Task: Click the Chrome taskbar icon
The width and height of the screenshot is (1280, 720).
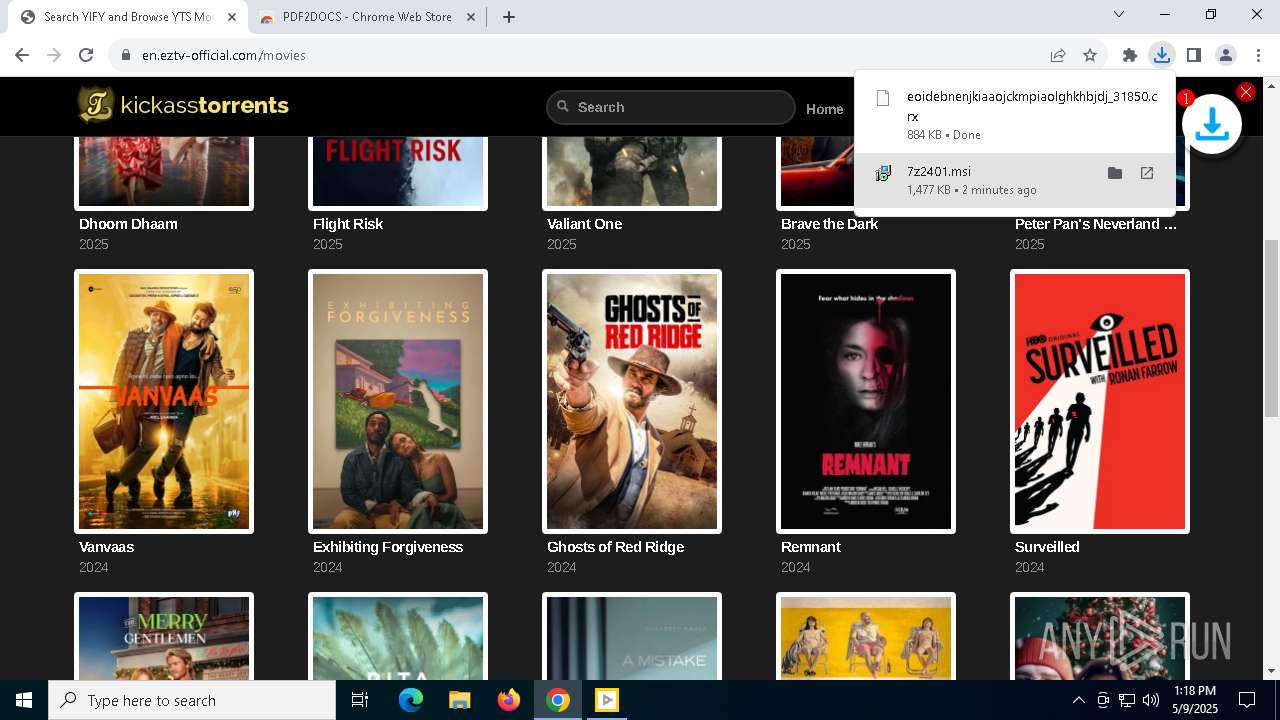Action: point(558,700)
